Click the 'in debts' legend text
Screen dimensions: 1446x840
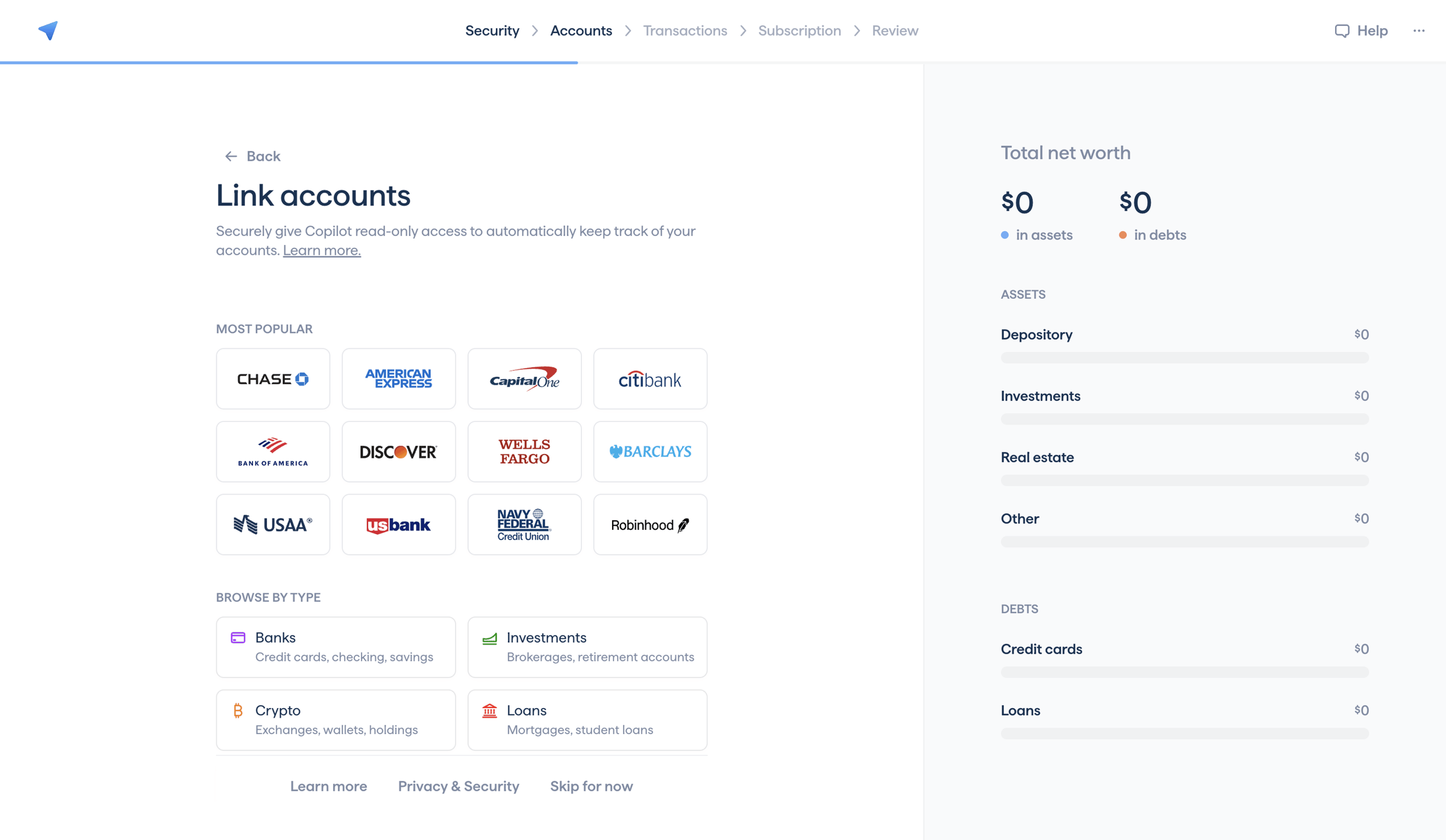(x=1160, y=235)
